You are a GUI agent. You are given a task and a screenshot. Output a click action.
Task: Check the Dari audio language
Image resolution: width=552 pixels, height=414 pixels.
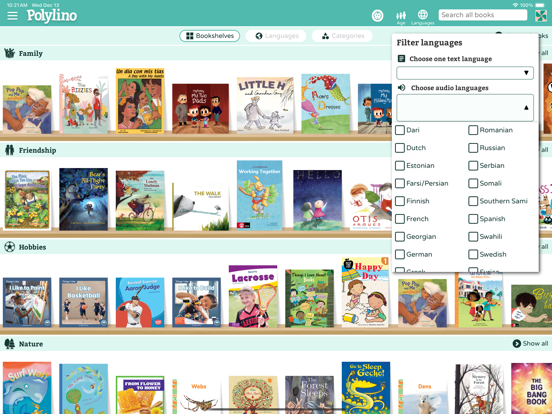pyautogui.click(x=400, y=130)
